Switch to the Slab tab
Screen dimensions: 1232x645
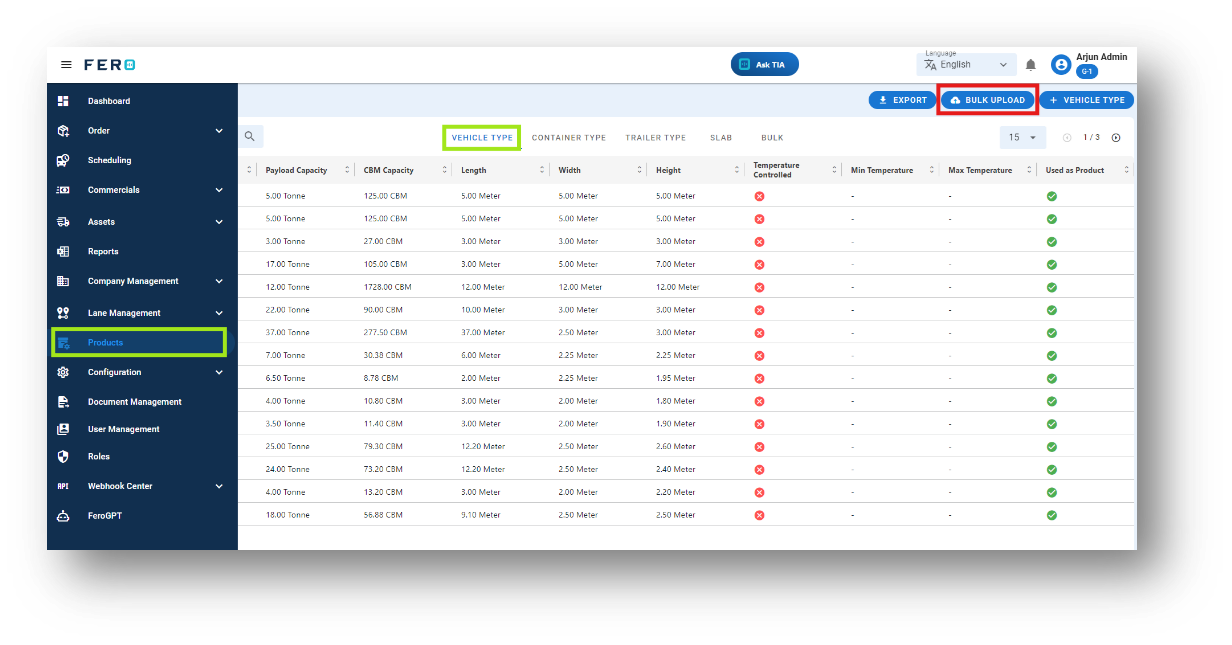[721, 138]
